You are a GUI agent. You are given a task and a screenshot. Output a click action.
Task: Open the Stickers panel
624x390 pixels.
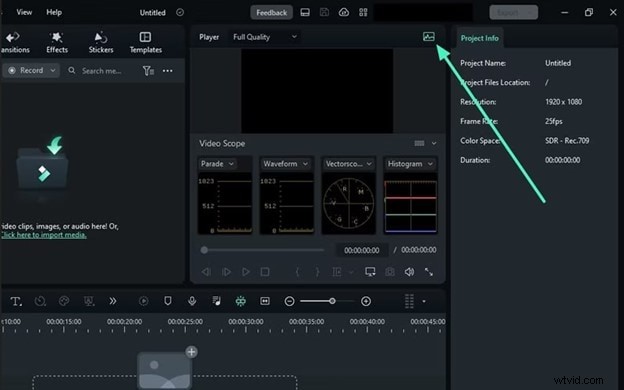[101, 42]
